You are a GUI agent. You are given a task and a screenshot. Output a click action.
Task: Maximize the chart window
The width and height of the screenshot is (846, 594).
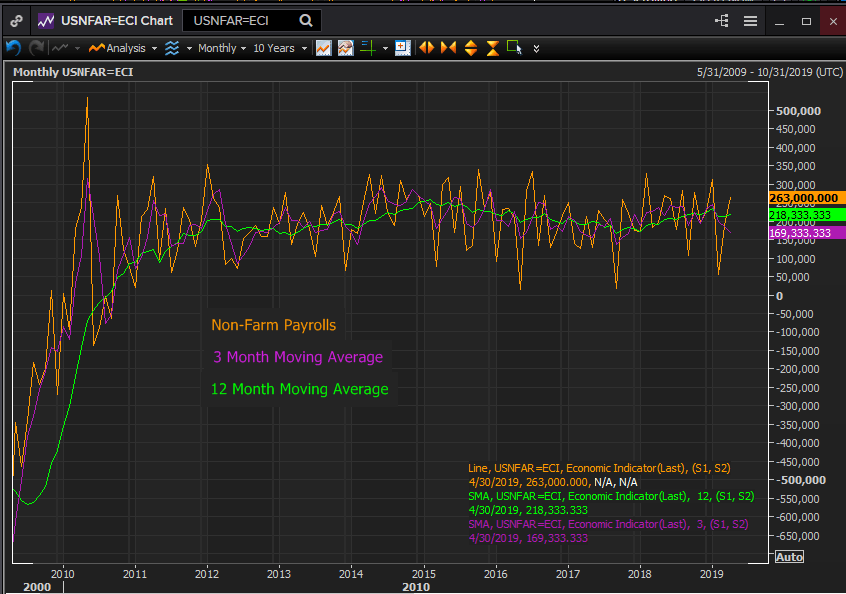pyautogui.click(x=806, y=21)
